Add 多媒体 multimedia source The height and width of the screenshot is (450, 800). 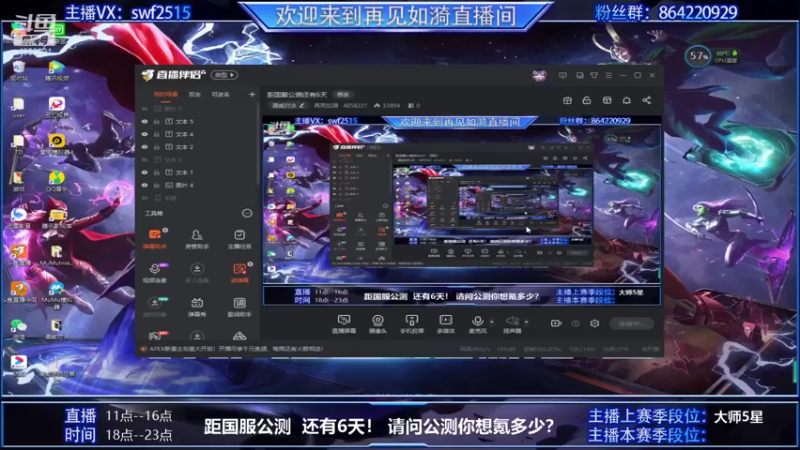point(445,324)
